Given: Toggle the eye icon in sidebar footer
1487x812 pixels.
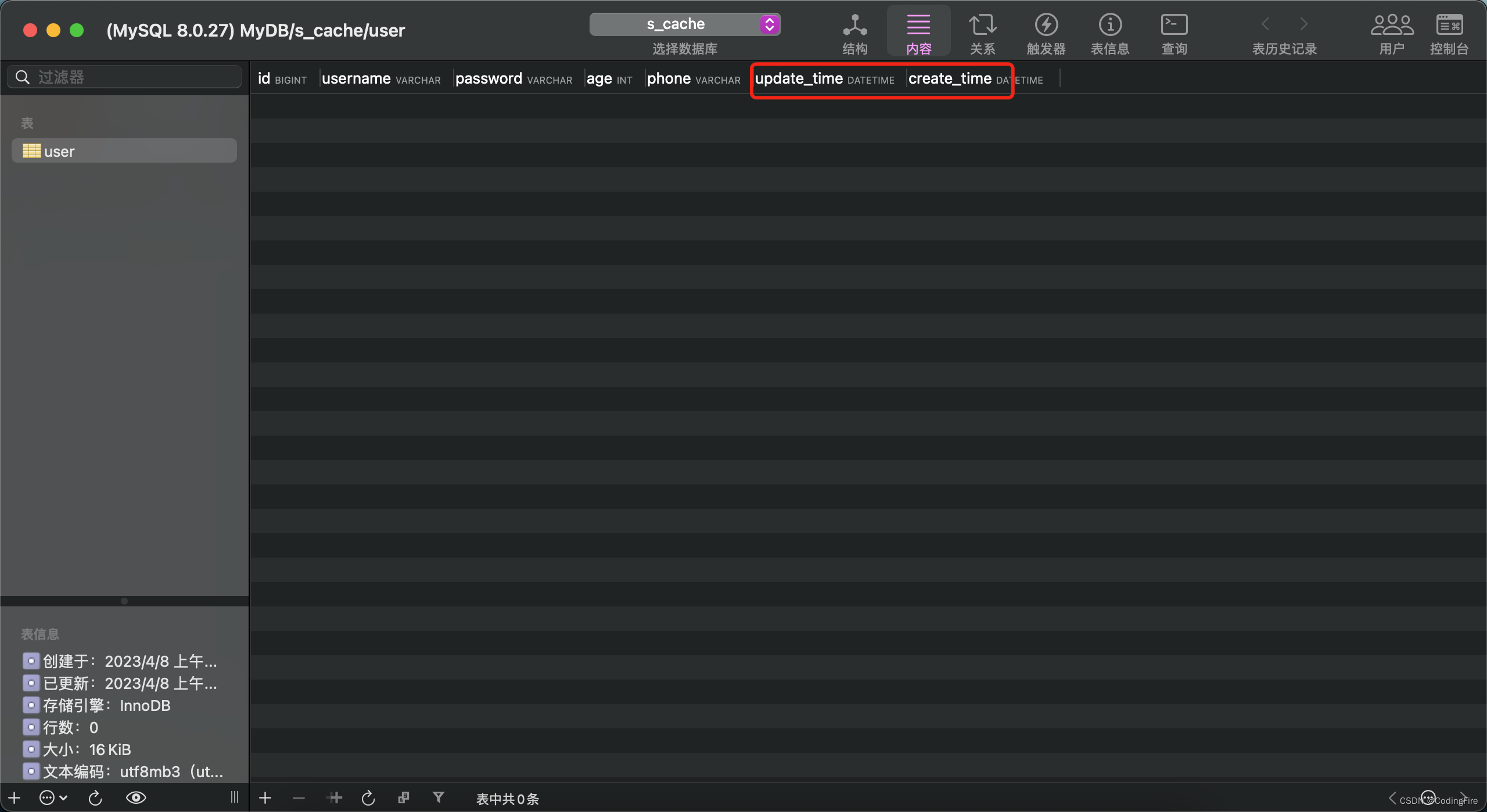Looking at the screenshot, I should 136,797.
